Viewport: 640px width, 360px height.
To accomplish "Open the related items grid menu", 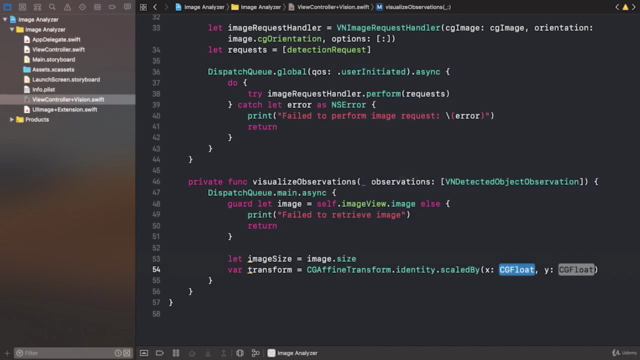I will (143, 7).
